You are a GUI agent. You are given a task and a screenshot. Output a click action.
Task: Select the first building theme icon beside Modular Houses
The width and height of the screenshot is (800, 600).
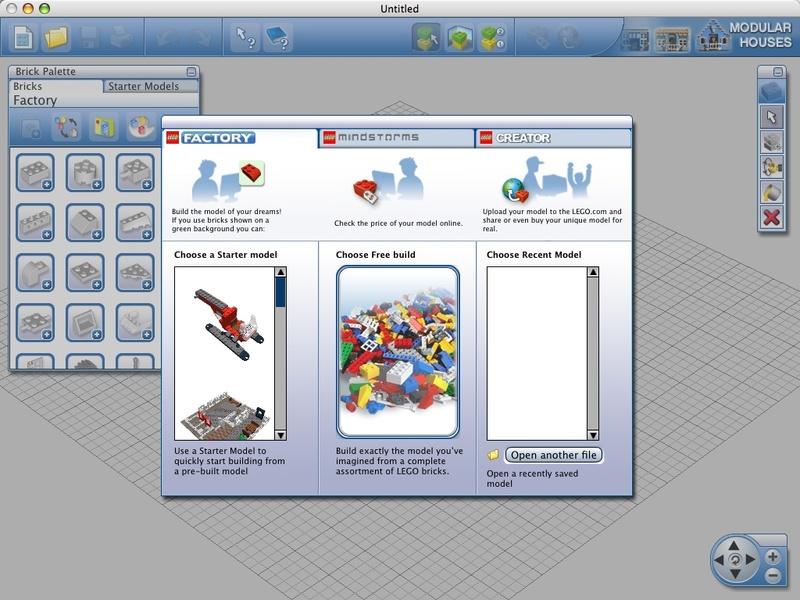(x=635, y=40)
